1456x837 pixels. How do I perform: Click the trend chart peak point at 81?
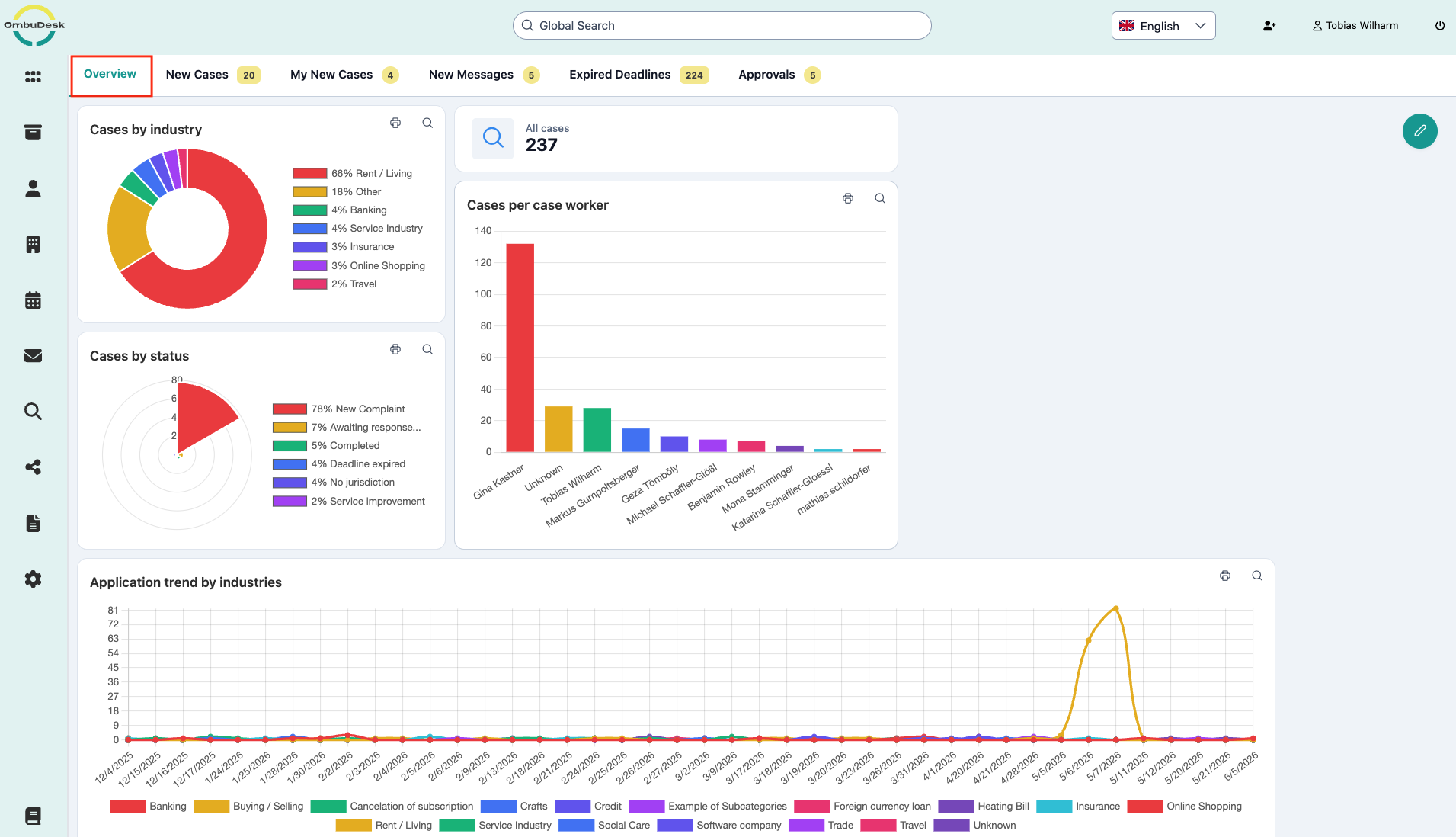click(x=1115, y=608)
